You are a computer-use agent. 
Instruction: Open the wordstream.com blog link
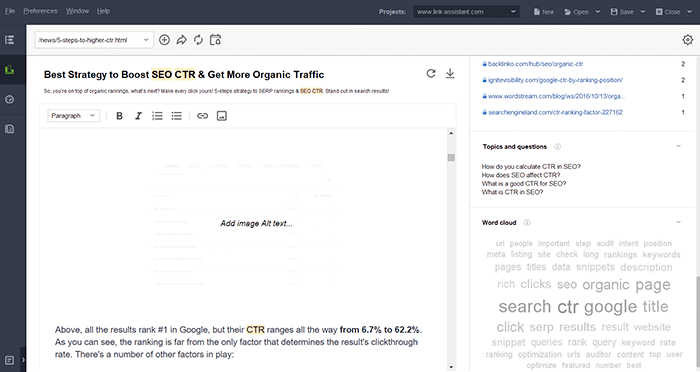[x=556, y=96]
